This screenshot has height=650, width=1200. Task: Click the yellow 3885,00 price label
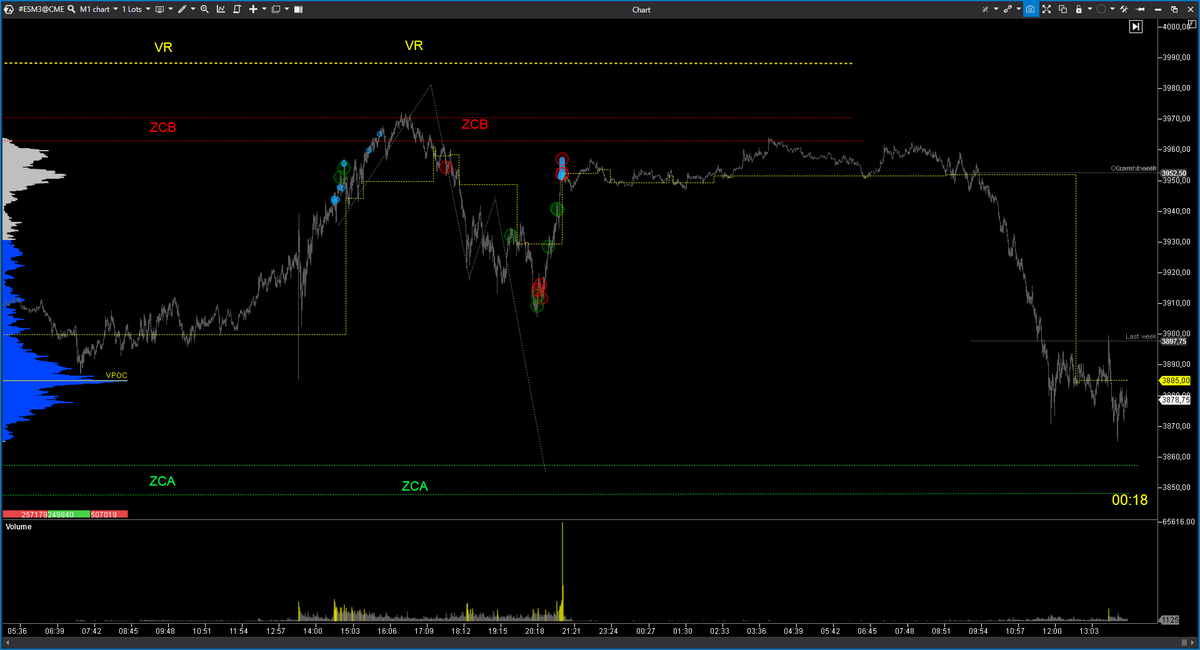click(1175, 380)
